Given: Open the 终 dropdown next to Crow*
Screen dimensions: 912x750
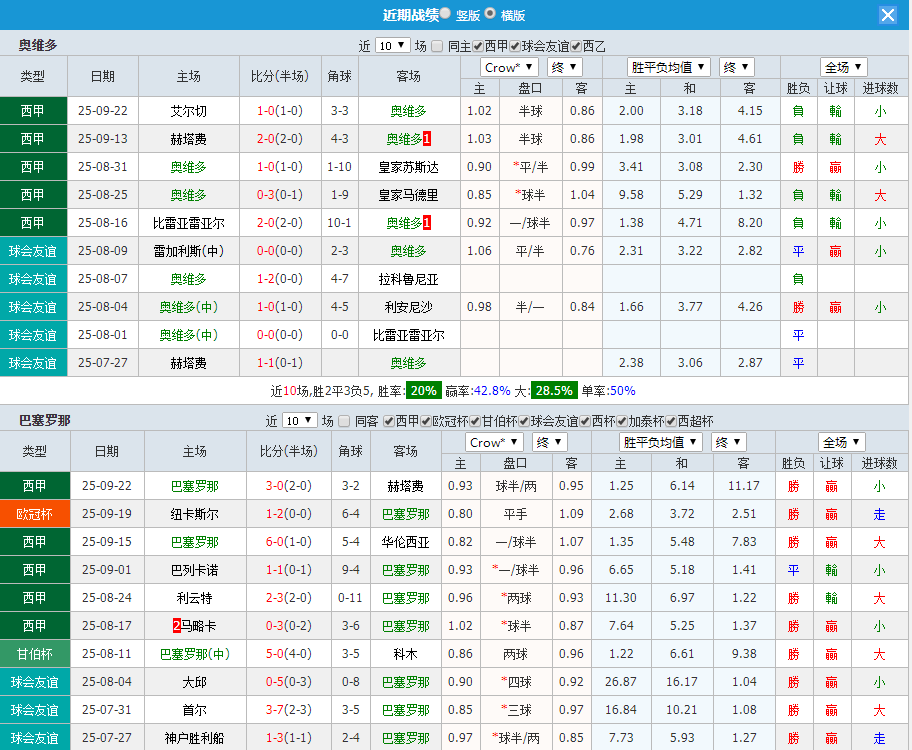Looking at the screenshot, I should pos(564,66).
